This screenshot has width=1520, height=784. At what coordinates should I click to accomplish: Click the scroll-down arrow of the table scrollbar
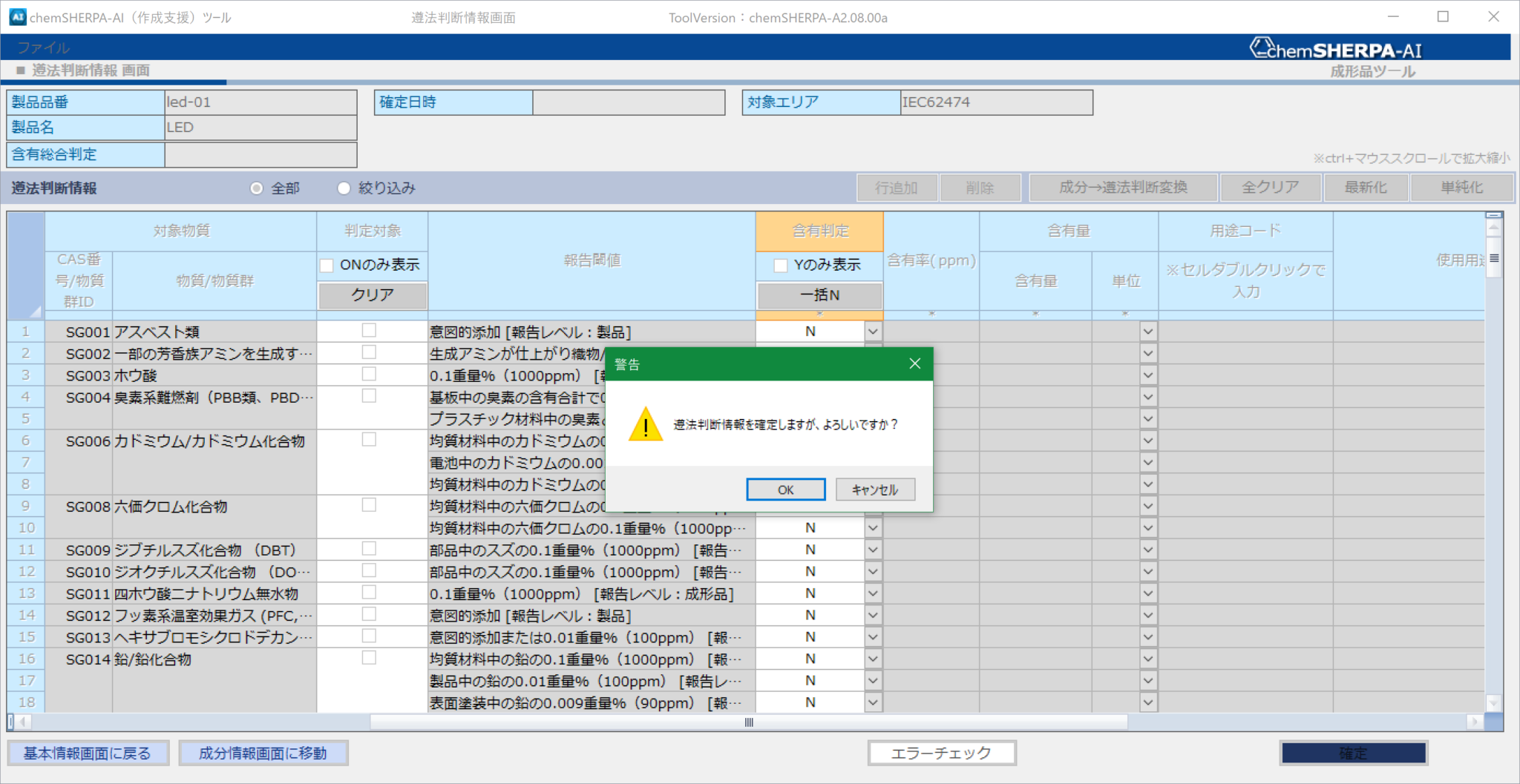click(1493, 702)
